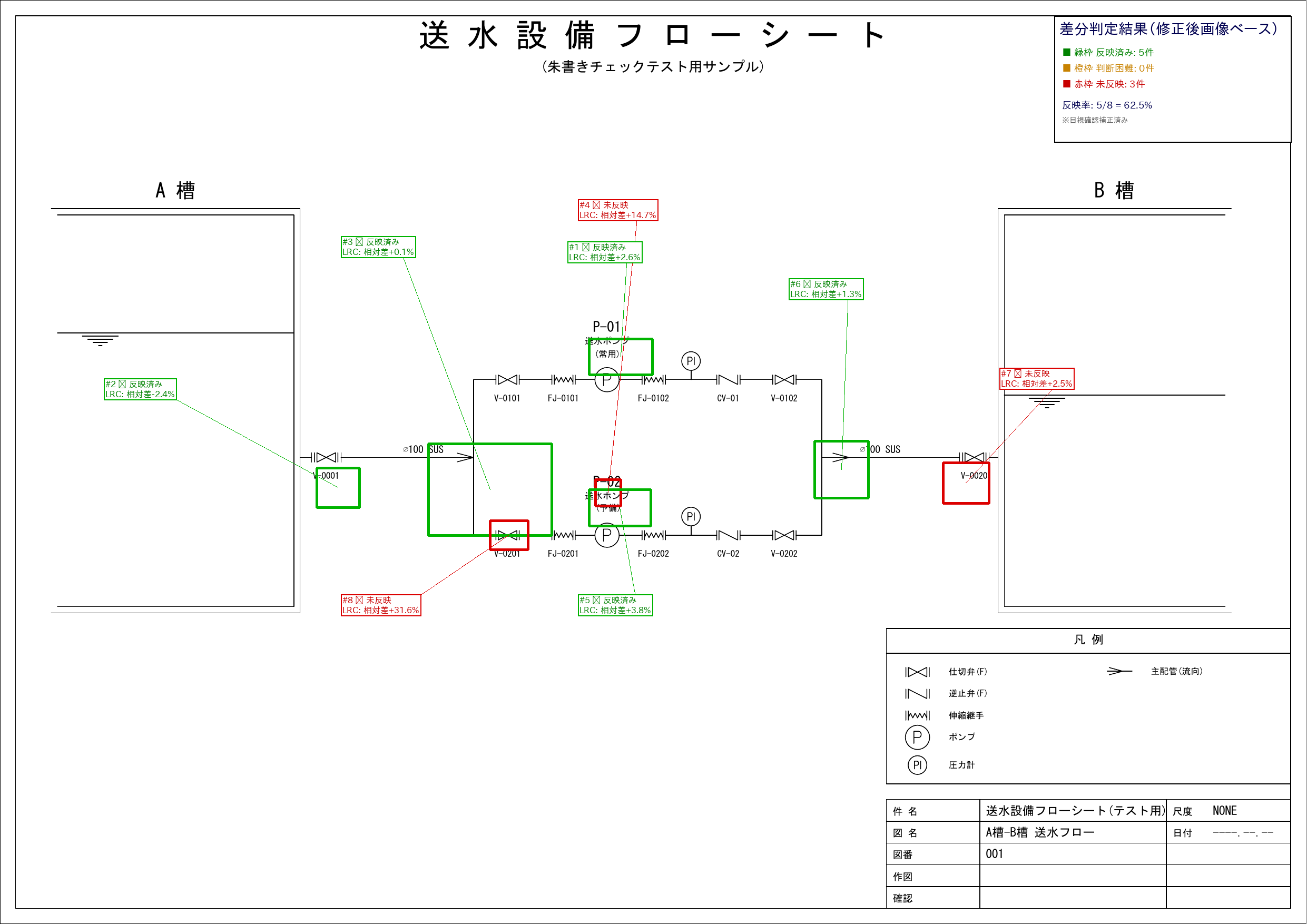Click the red square for 未反映 count
Image resolution: width=1307 pixels, height=924 pixels.
(x=1067, y=84)
